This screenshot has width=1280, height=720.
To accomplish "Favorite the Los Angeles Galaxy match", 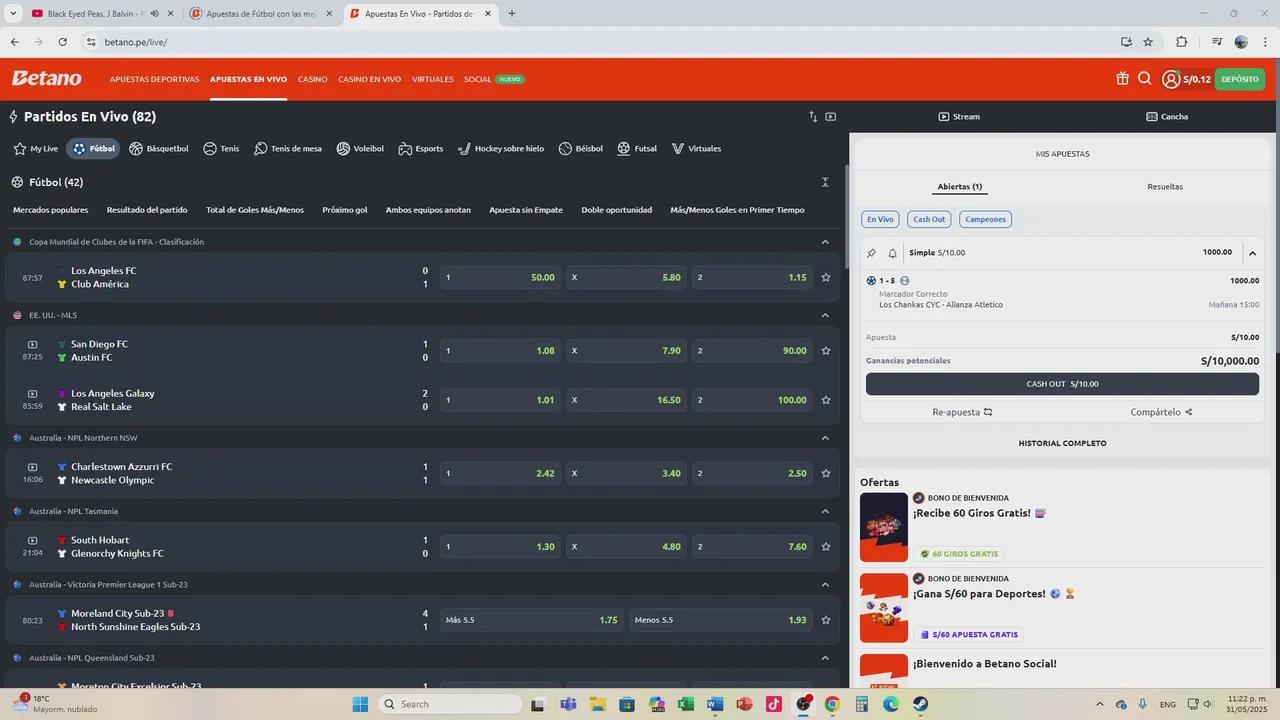I will 826,400.
